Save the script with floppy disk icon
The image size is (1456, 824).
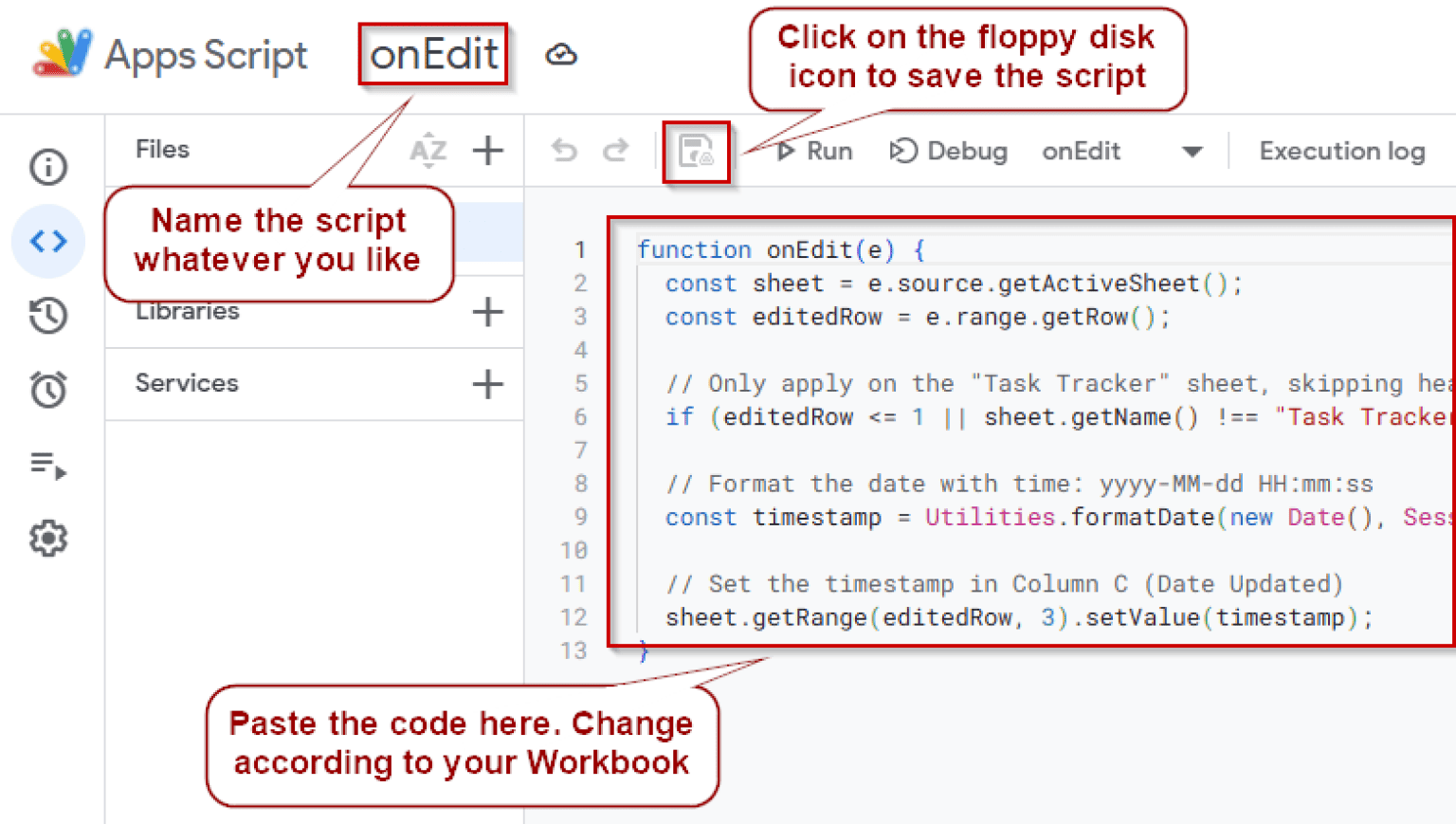pyautogui.click(x=696, y=152)
